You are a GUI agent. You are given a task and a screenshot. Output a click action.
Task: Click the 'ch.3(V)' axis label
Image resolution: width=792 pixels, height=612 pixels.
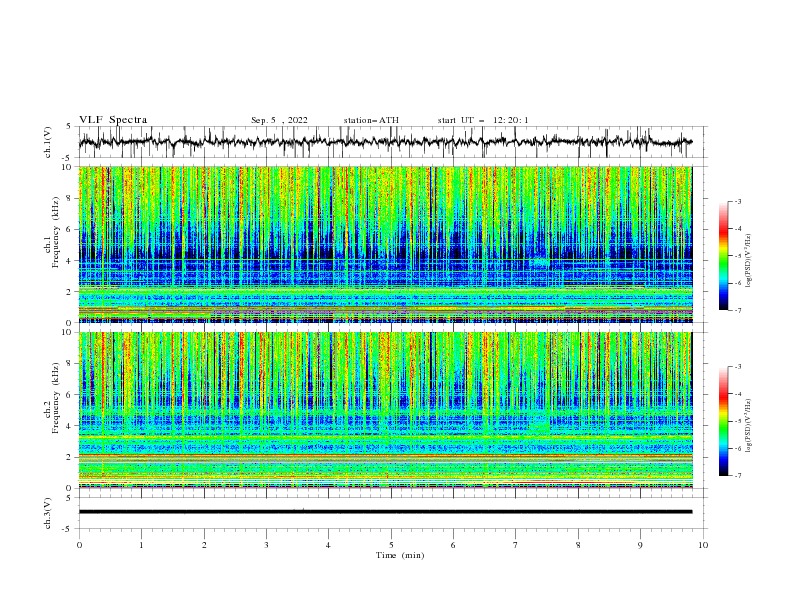click(48, 513)
